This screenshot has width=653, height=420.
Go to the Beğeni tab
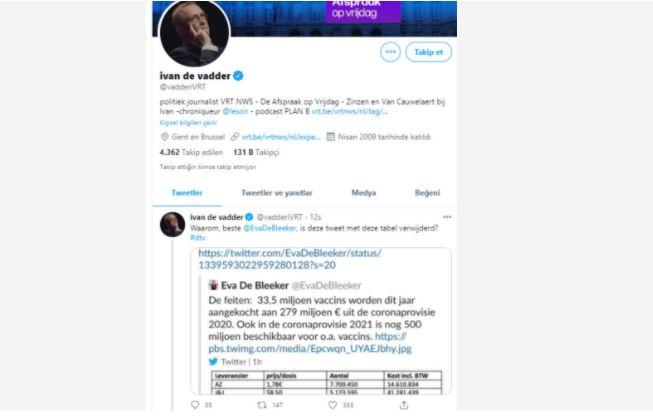[427, 193]
